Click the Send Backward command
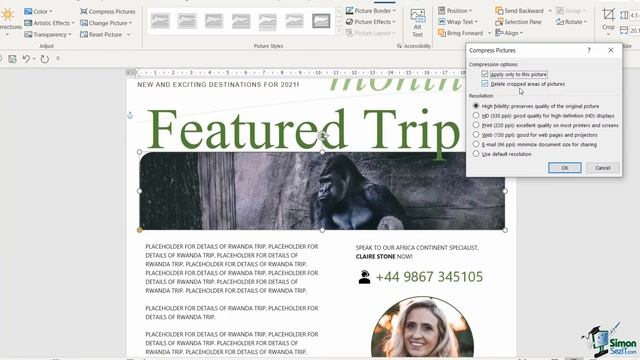This screenshot has width=640, height=360. pos(519,11)
